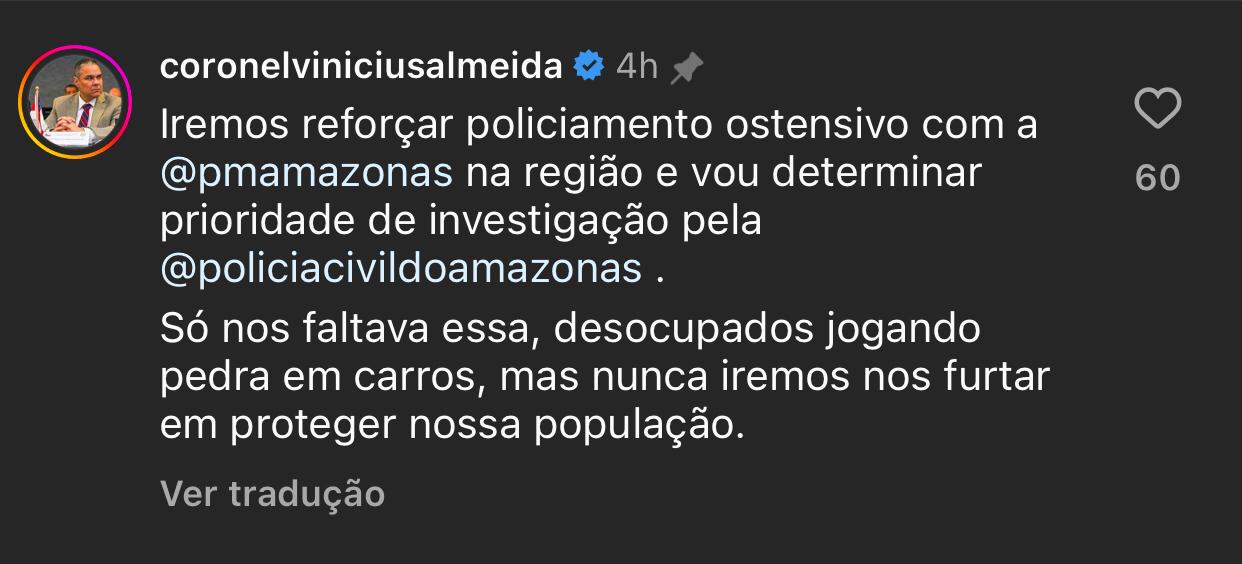Open the @policiacivildoamazonas mention
The image size is (1242, 564).
(401, 269)
